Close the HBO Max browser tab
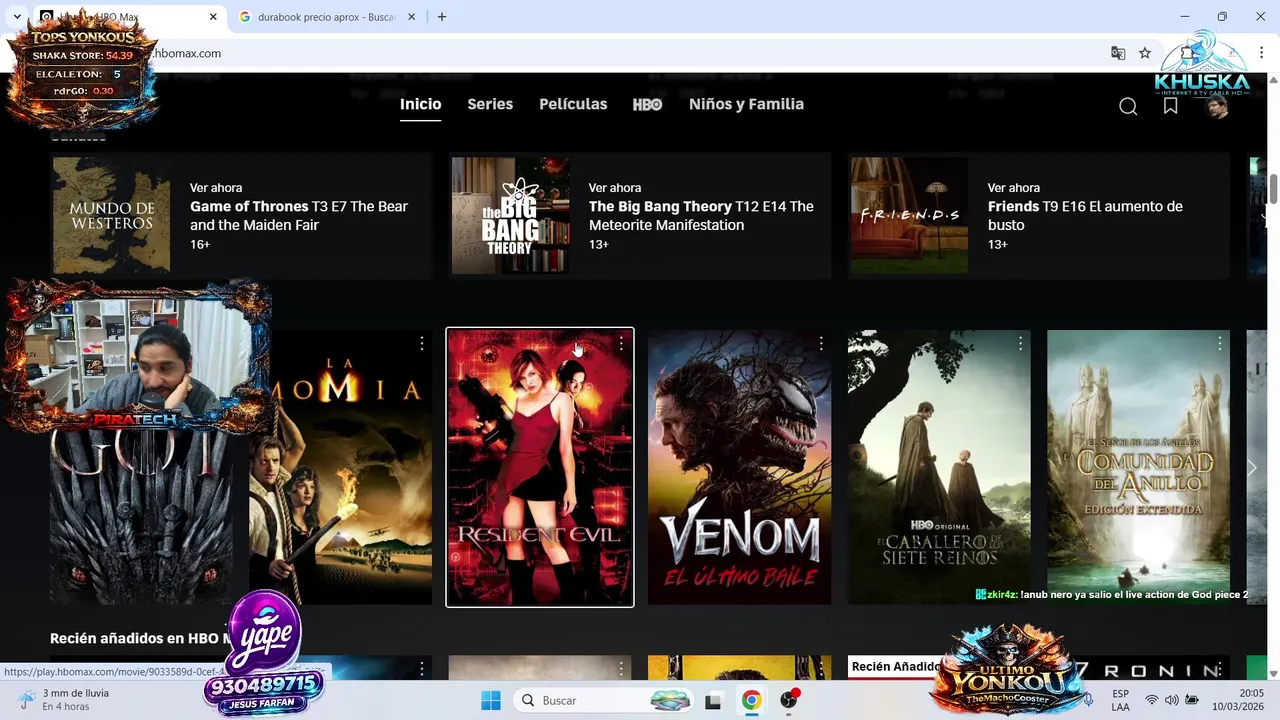1280x720 pixels. tap(213, 17)
